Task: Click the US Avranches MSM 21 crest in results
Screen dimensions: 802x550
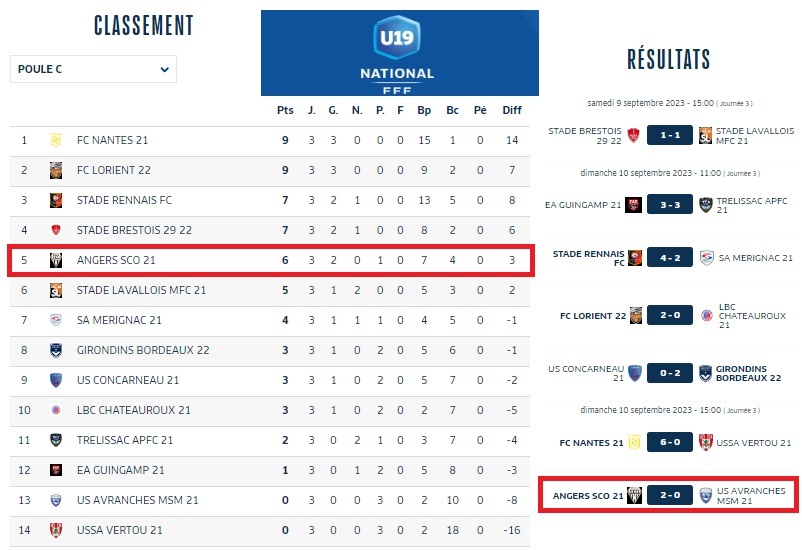Action: [706, 495]
